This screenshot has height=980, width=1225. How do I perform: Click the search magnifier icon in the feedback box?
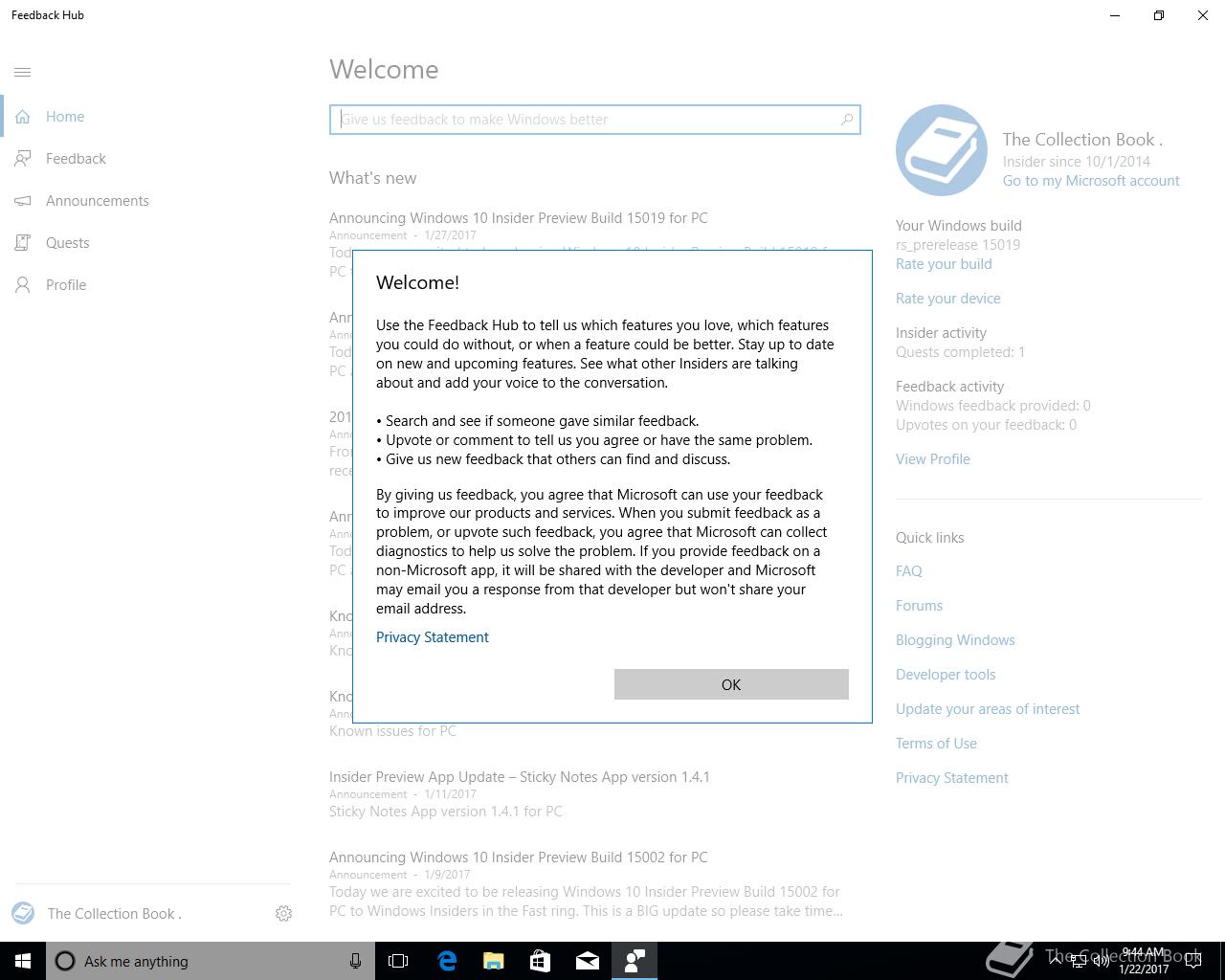coord(846,120)
